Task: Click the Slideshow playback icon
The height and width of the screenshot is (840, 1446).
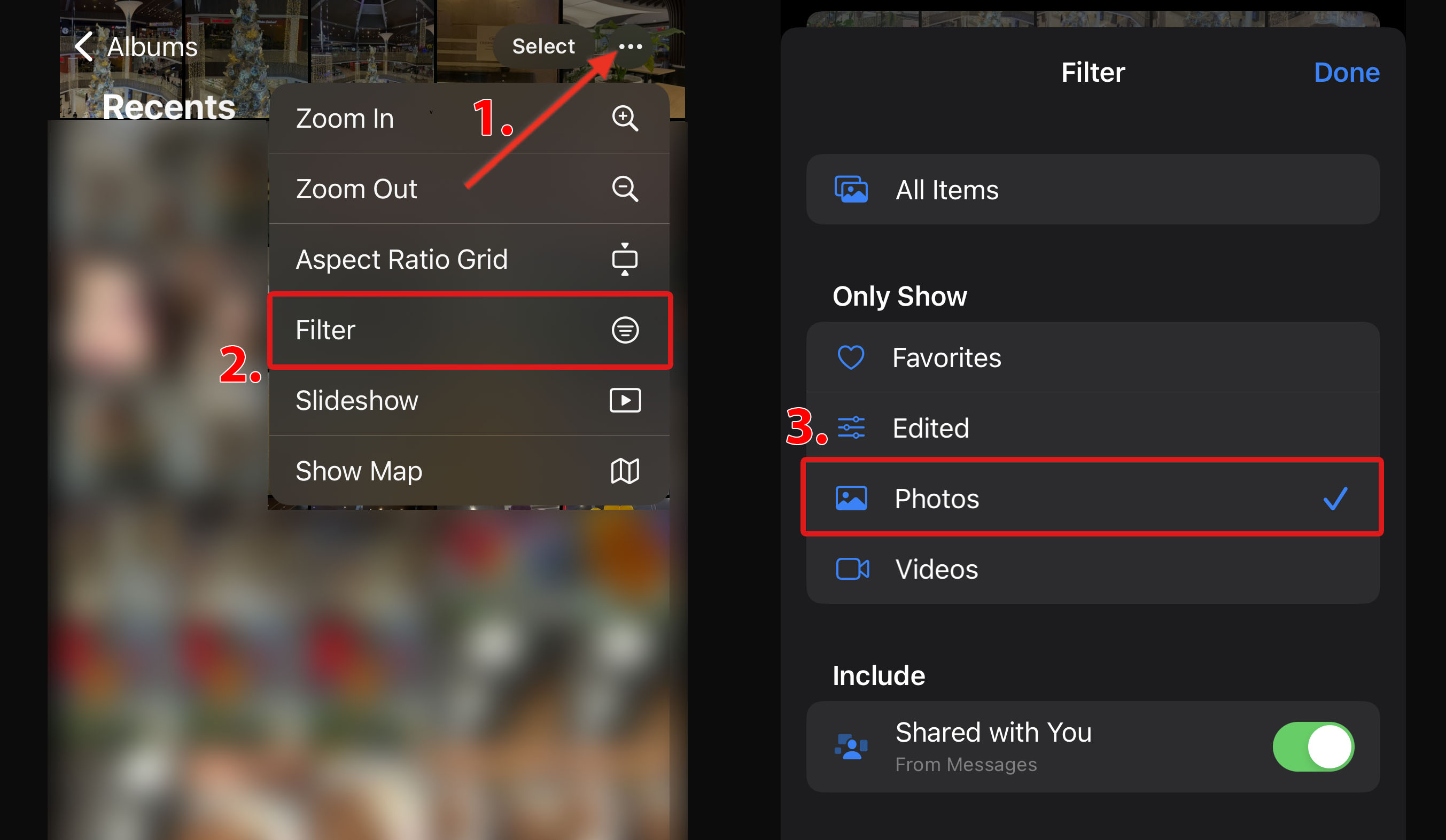Action: [625, 400]
